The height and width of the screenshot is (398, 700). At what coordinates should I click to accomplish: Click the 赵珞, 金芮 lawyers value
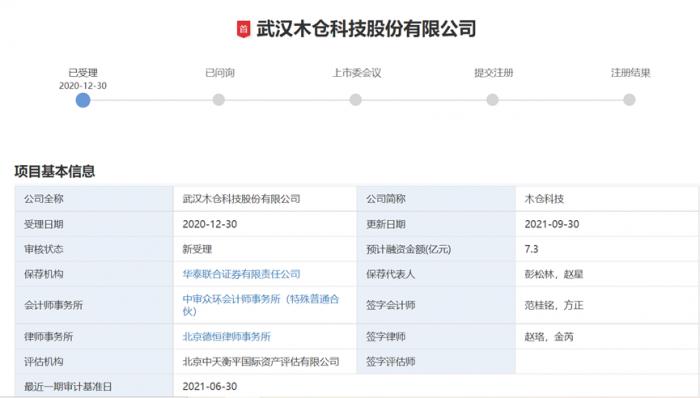549,336
